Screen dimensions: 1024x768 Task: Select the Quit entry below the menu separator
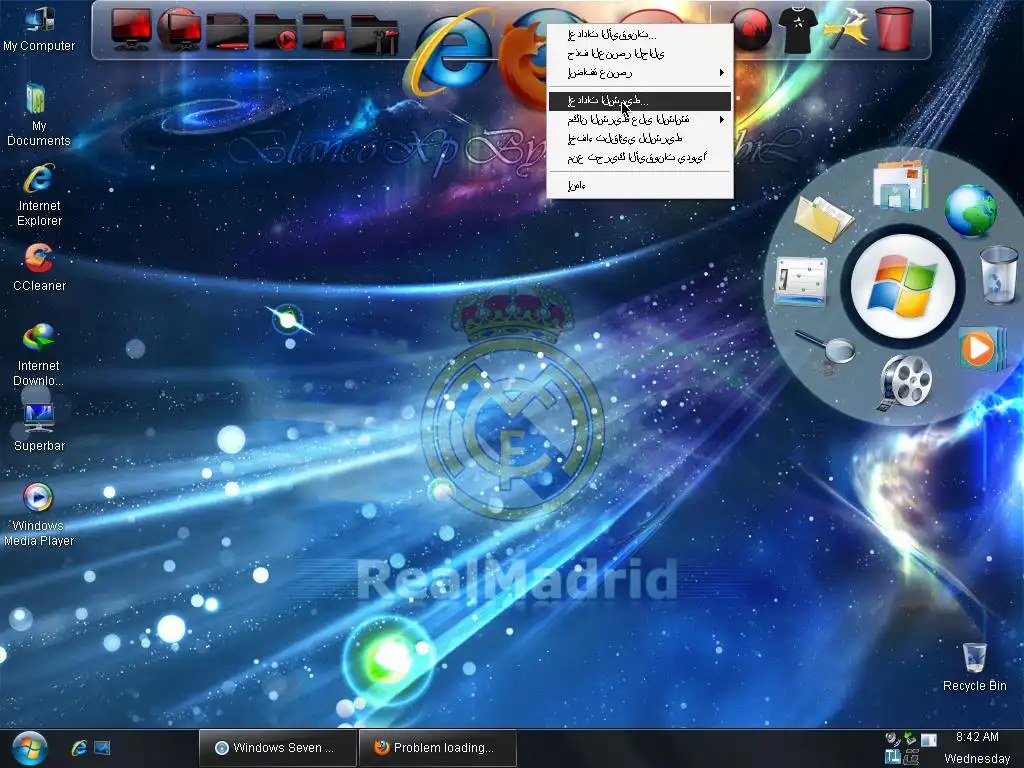tap(639, 186)
